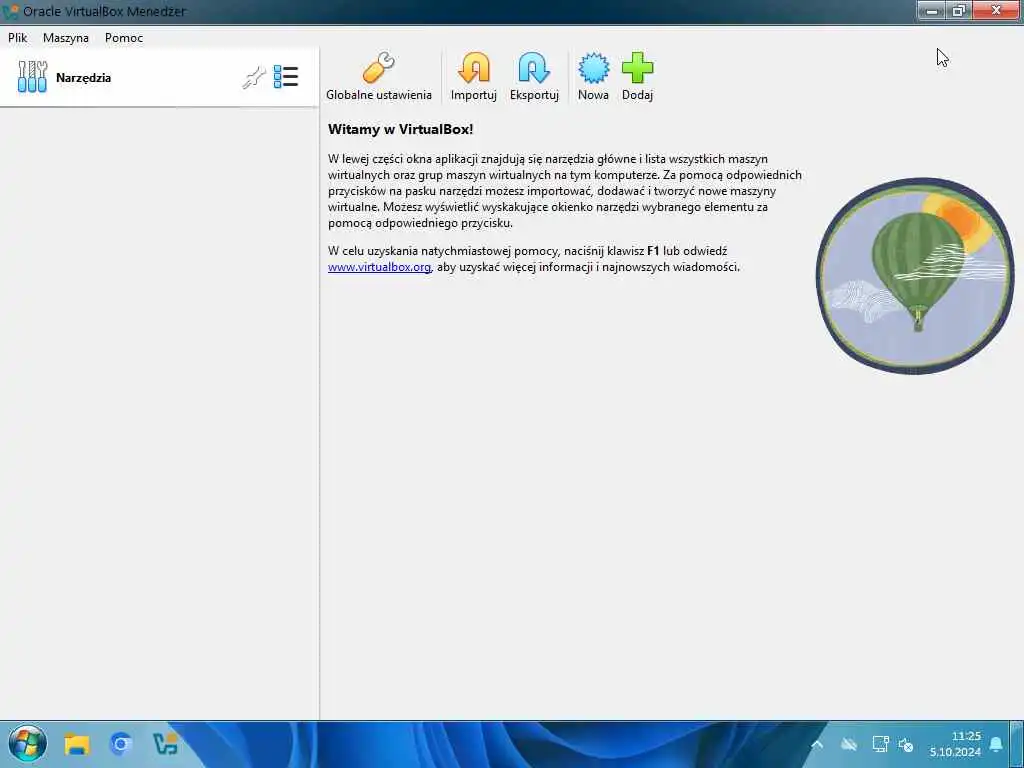1024x768 pixels.
Task: Open the clock showing 11:25
Action: (955, 744)
